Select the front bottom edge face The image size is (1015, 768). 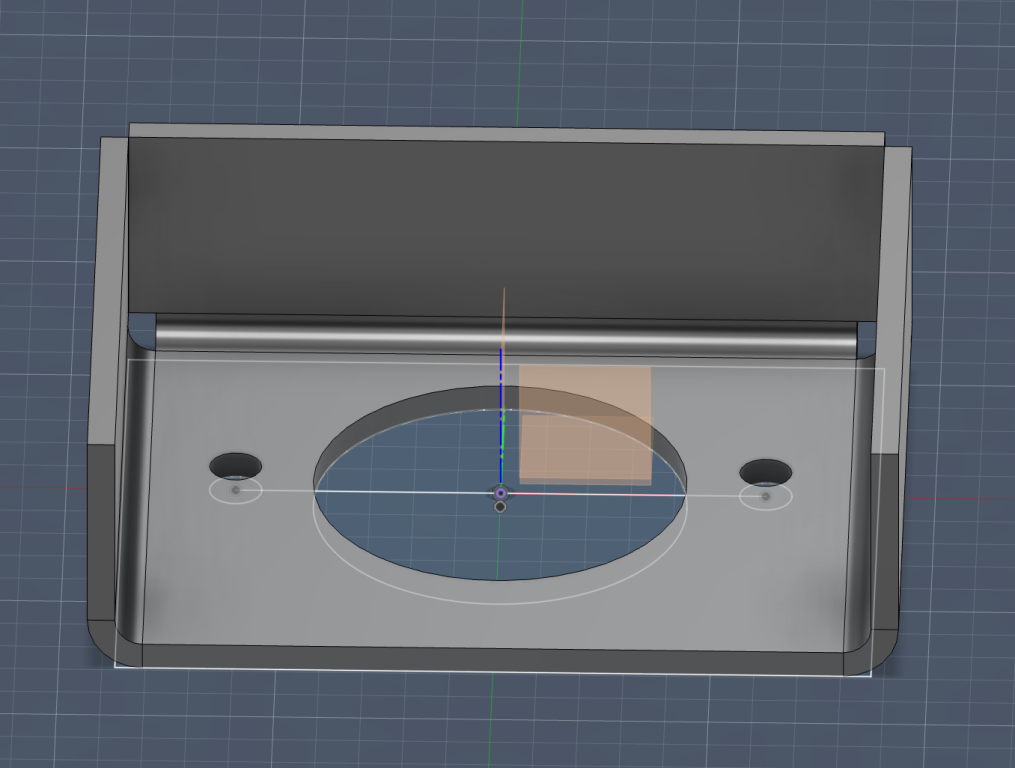click(x=490, y=660)
